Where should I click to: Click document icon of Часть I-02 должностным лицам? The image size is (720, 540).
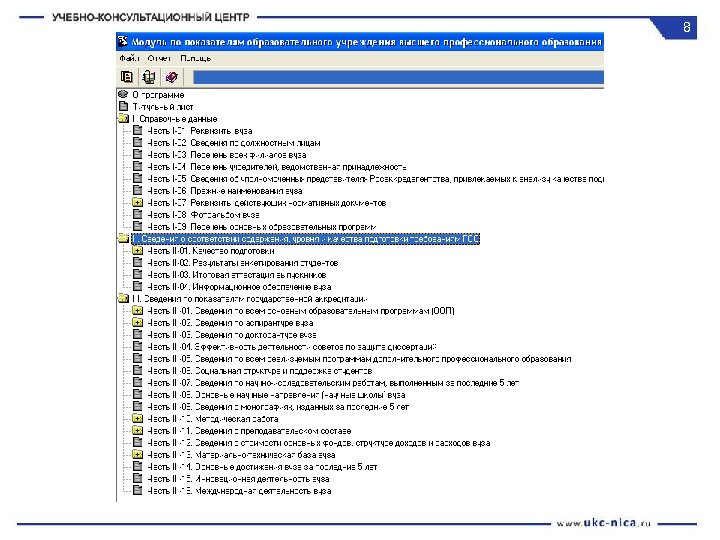137,142
